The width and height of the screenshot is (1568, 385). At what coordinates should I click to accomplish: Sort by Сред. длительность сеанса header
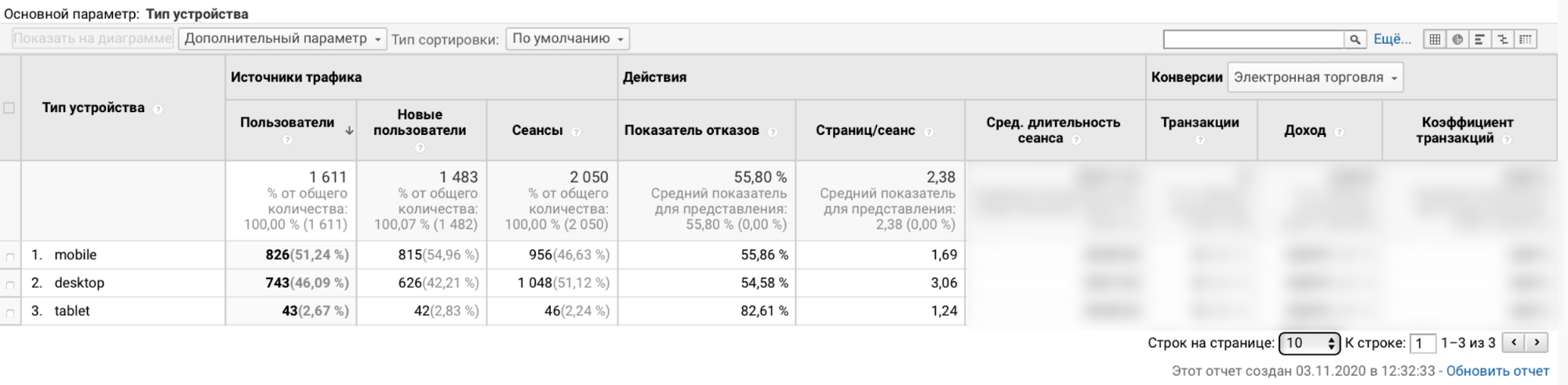point(1053,130)
